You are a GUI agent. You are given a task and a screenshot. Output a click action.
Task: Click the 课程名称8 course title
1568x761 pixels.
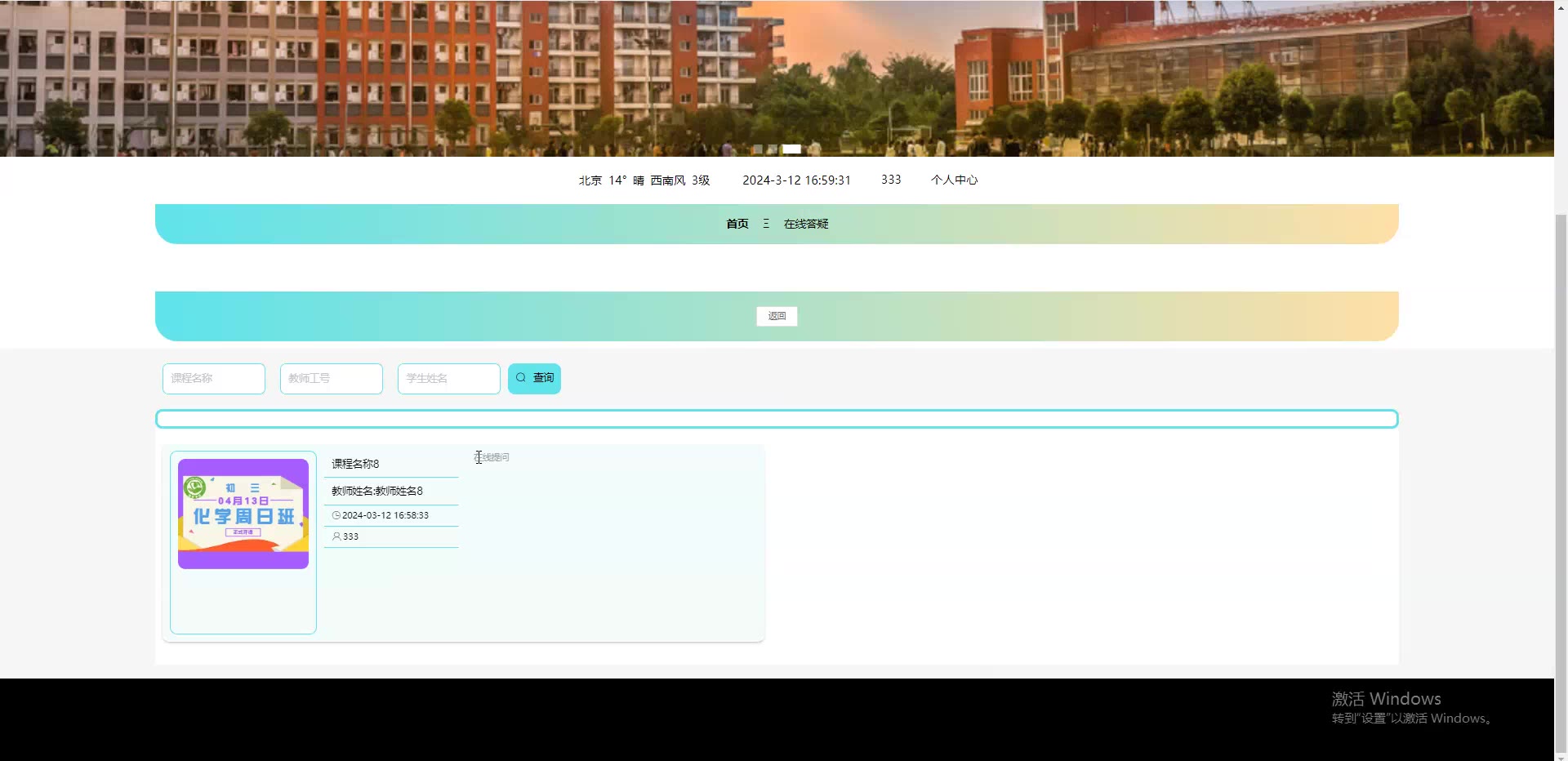coord(355,464)
